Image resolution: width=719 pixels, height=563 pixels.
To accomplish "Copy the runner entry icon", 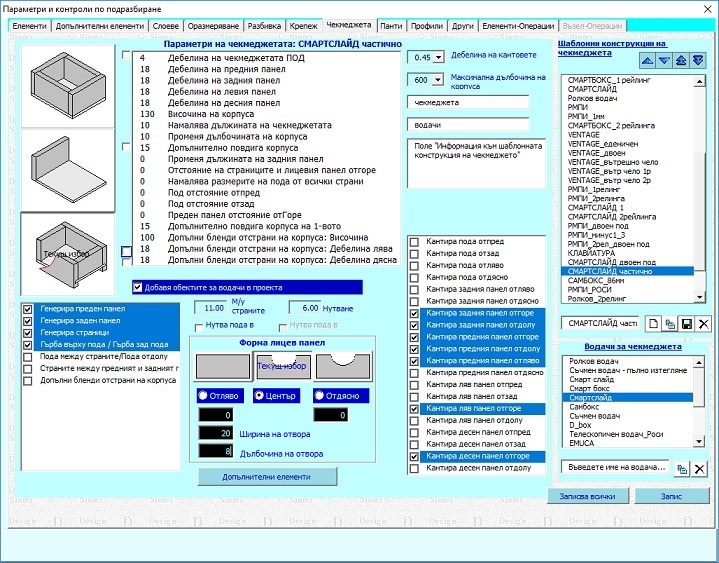I will point(682,469).
